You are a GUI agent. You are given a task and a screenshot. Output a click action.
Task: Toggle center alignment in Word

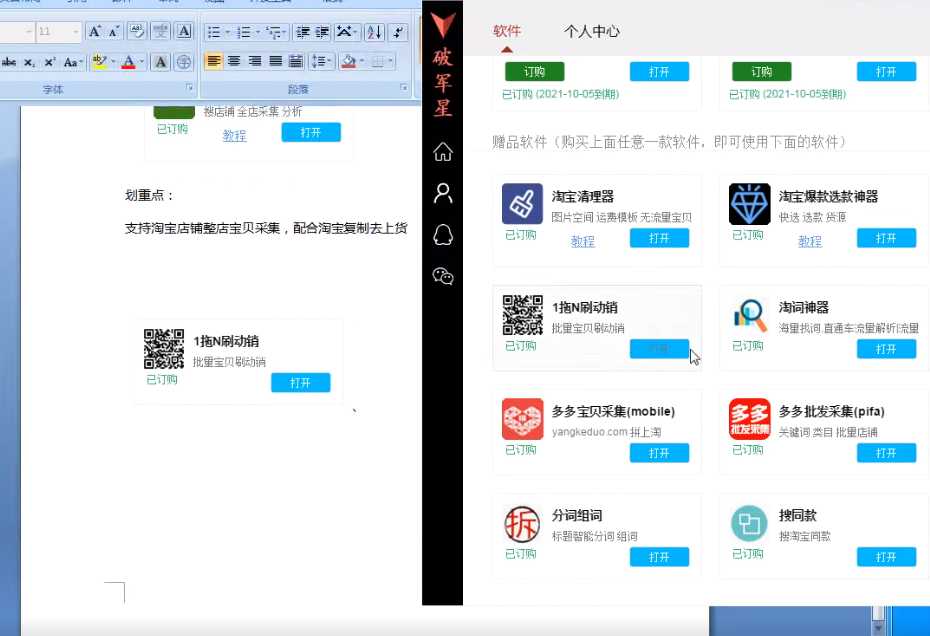(234, 61)
